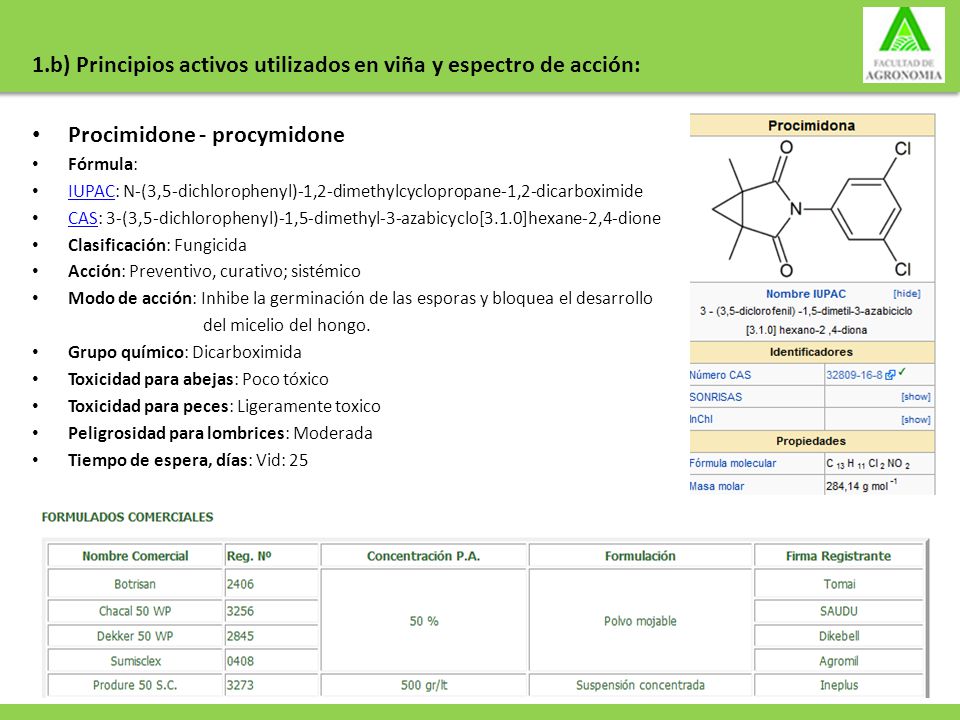
Task: Open the IUPAC hyperlink in the bullet list
Action: click(91, 191)
